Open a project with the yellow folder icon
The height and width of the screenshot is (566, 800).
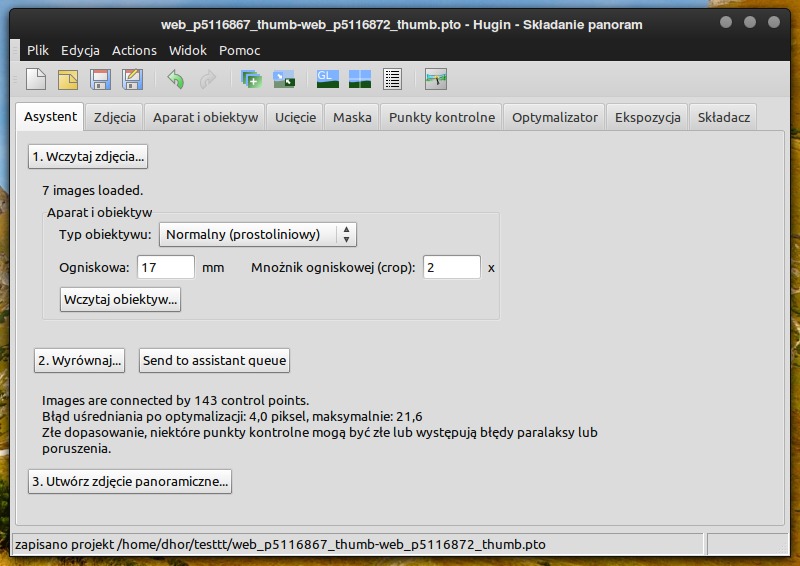68,80
